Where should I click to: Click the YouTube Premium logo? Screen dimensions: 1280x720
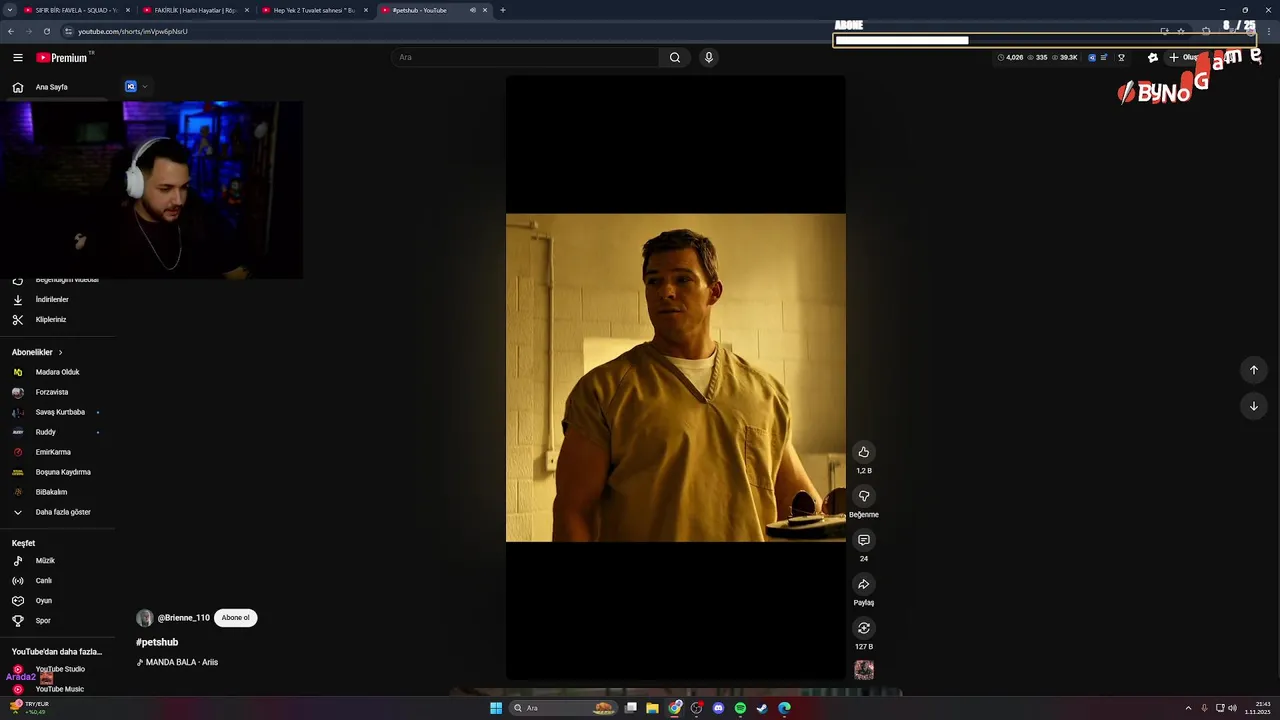64,58
